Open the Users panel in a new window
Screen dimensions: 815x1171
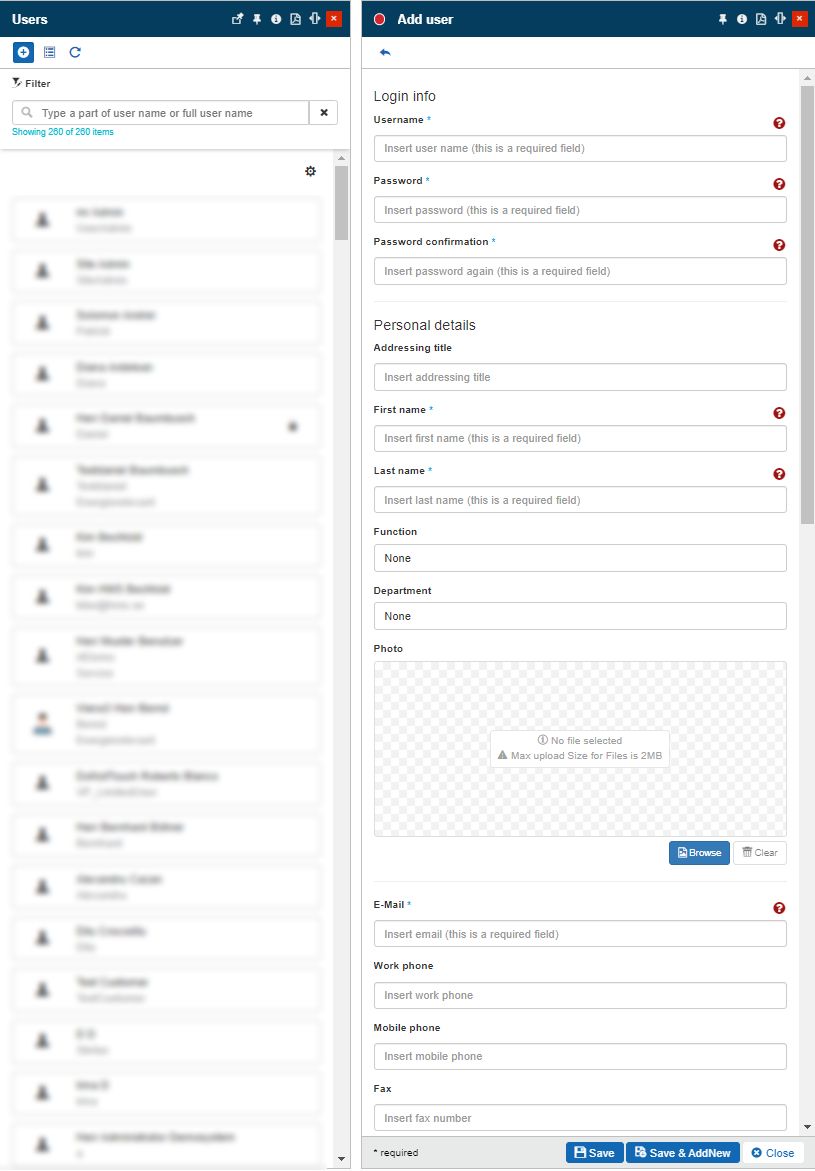(x=238, y=18)
